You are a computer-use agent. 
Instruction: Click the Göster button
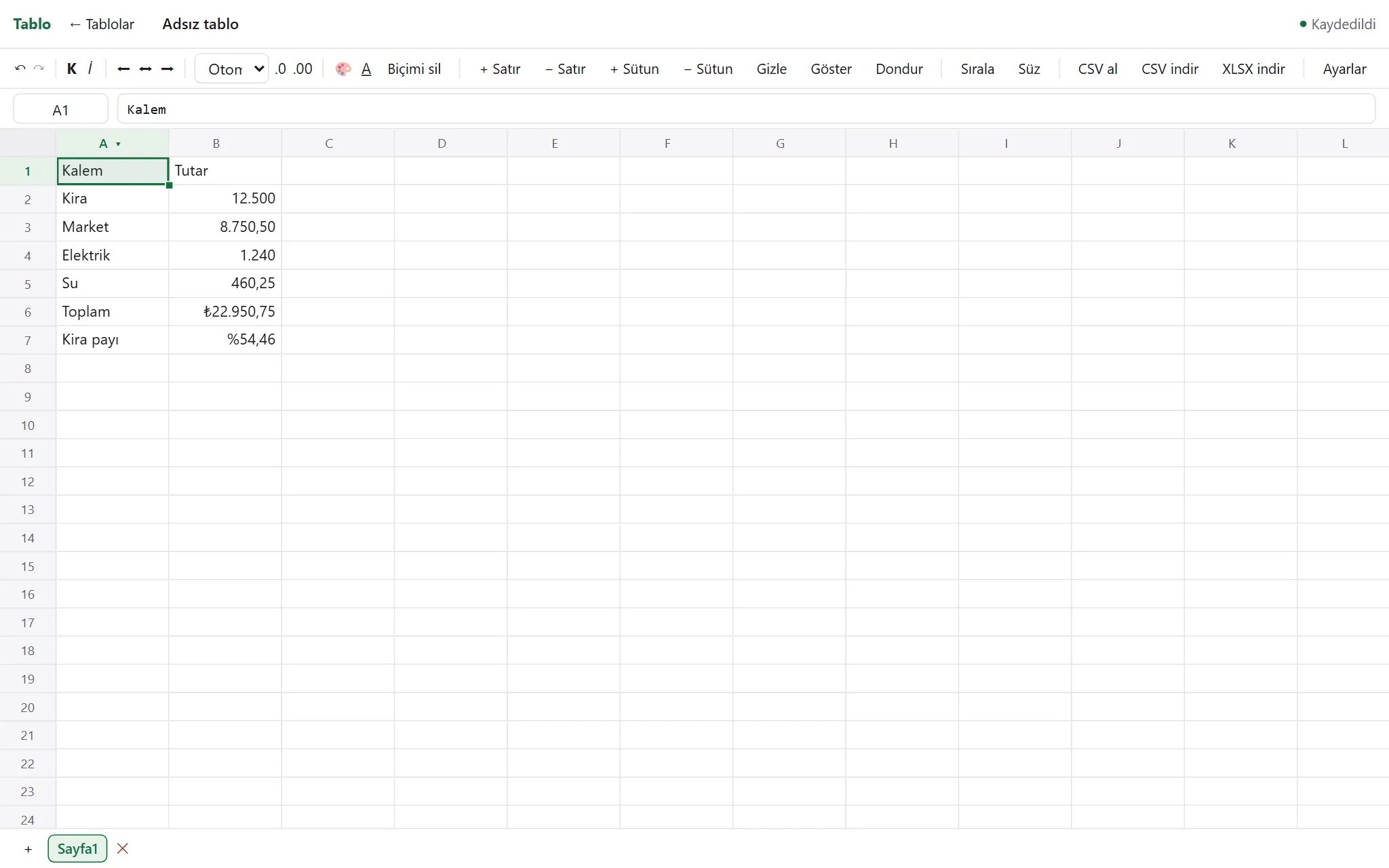[x=831, y=68]
